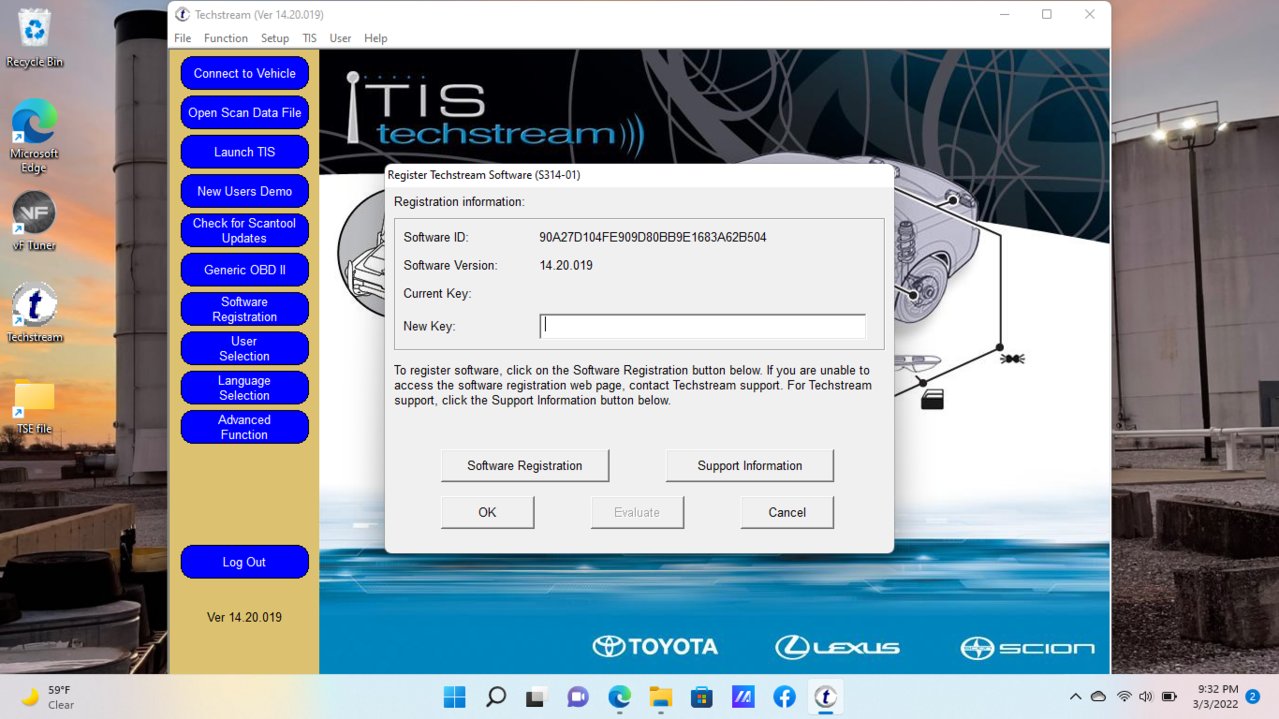This screenshot has height=719, width=1279.
Task: Start the New Users Demo
Action: coord(245,191)
